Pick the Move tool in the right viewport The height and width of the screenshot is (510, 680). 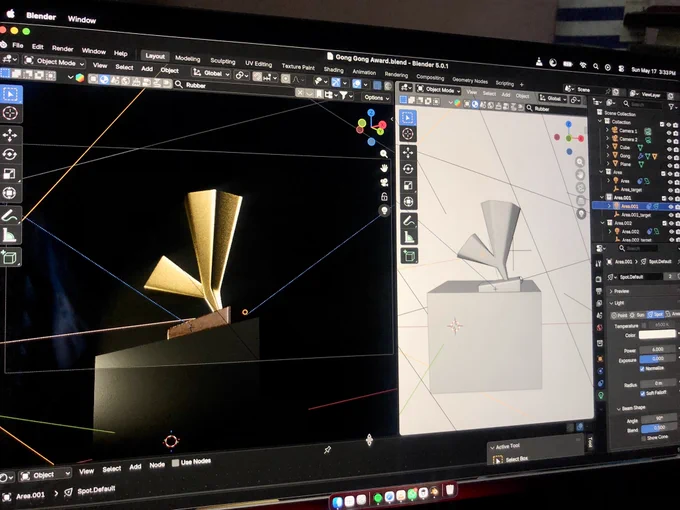click(x=408, y=152)
